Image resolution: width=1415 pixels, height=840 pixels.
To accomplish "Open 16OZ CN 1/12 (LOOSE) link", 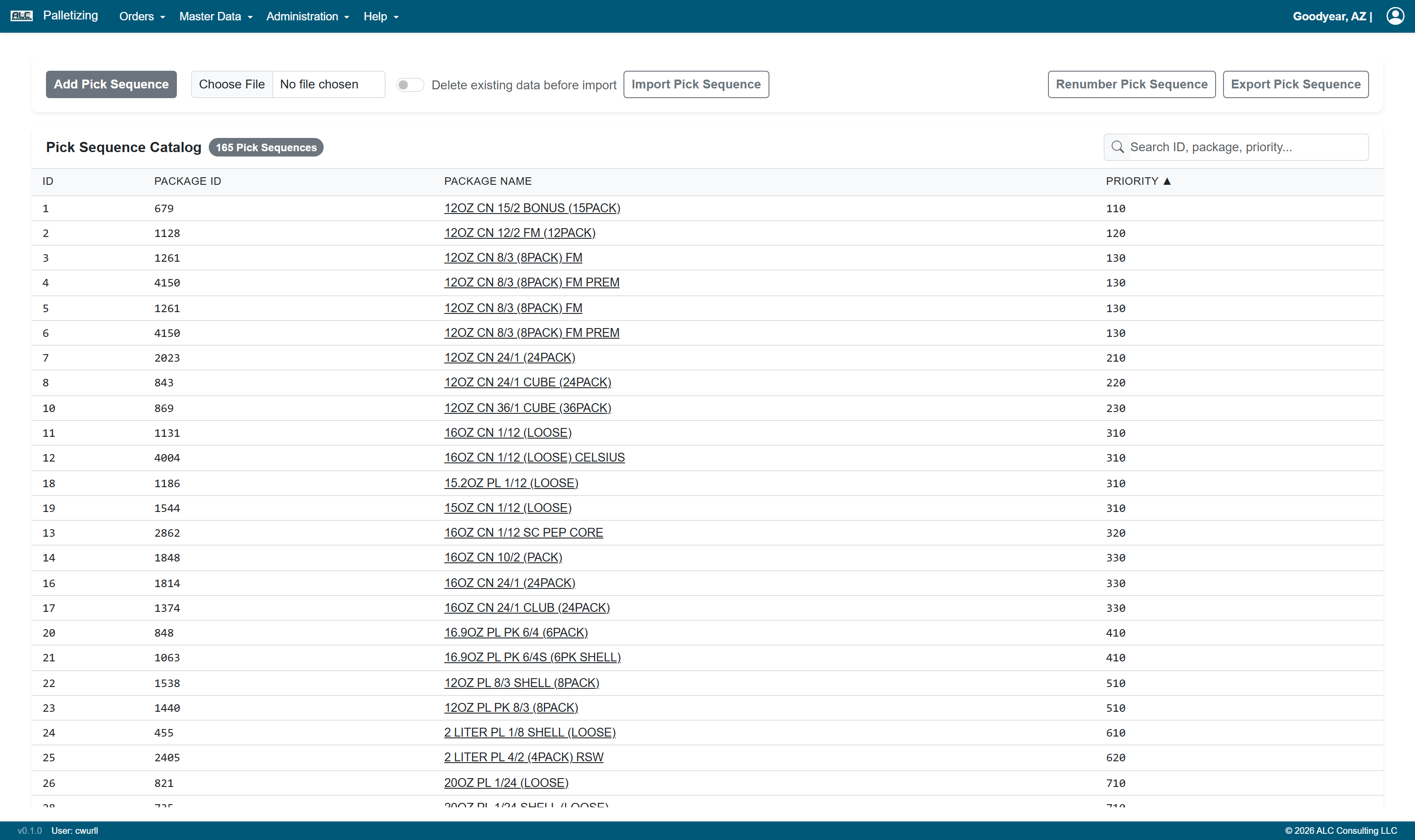I will click(508, 433).
